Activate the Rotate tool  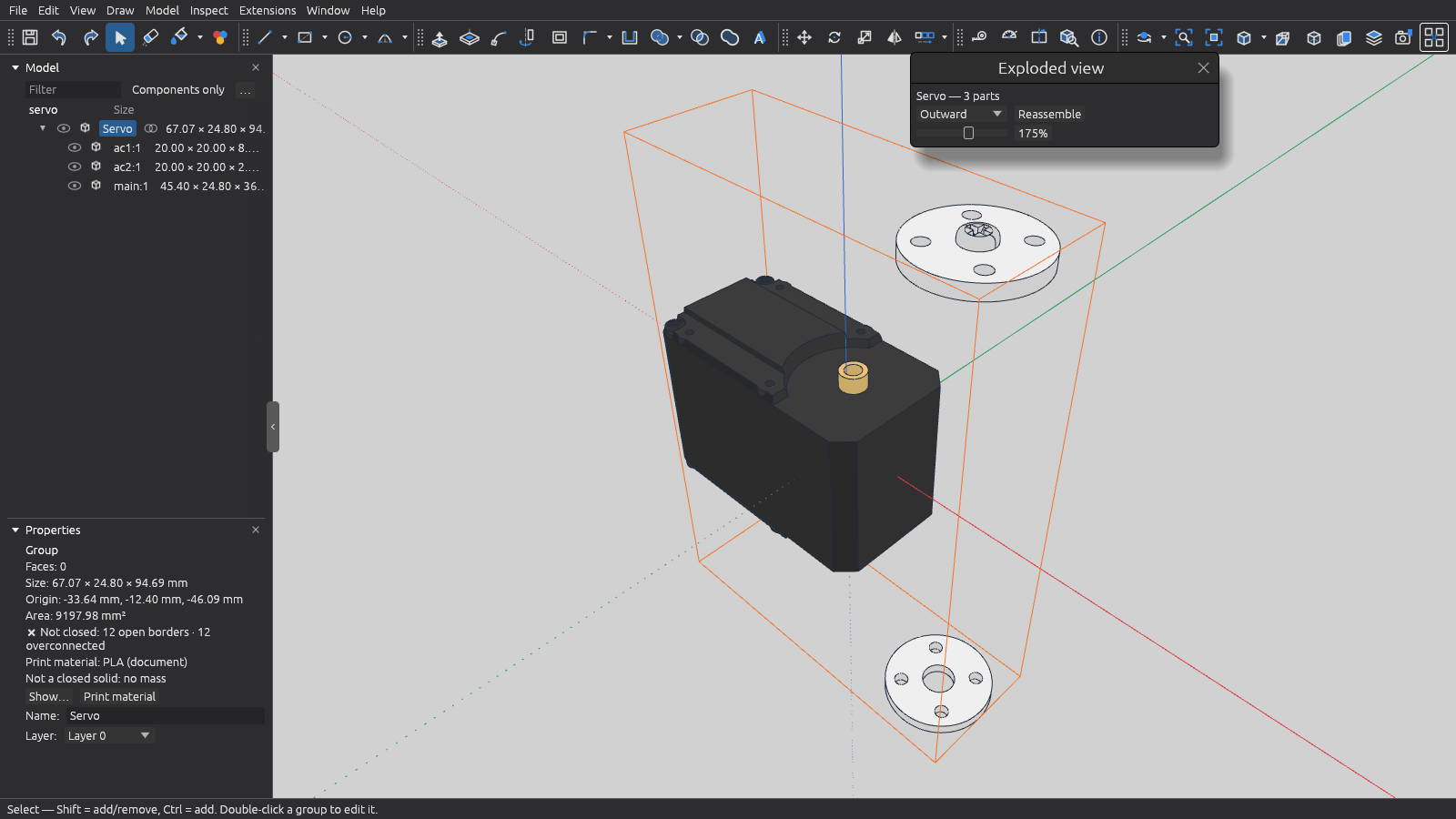834,37
